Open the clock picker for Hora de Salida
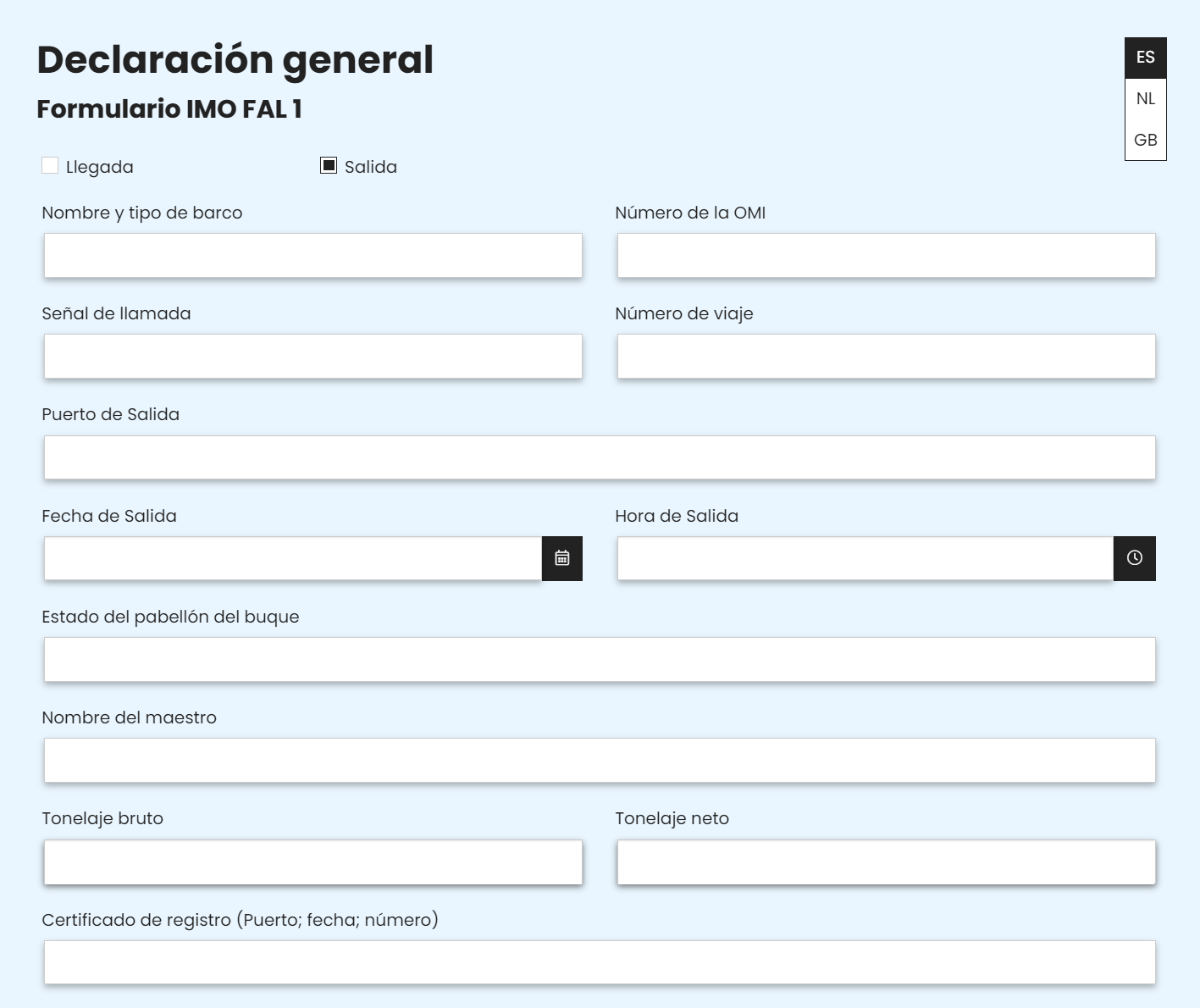1200x1008 pixels. 1135,558
